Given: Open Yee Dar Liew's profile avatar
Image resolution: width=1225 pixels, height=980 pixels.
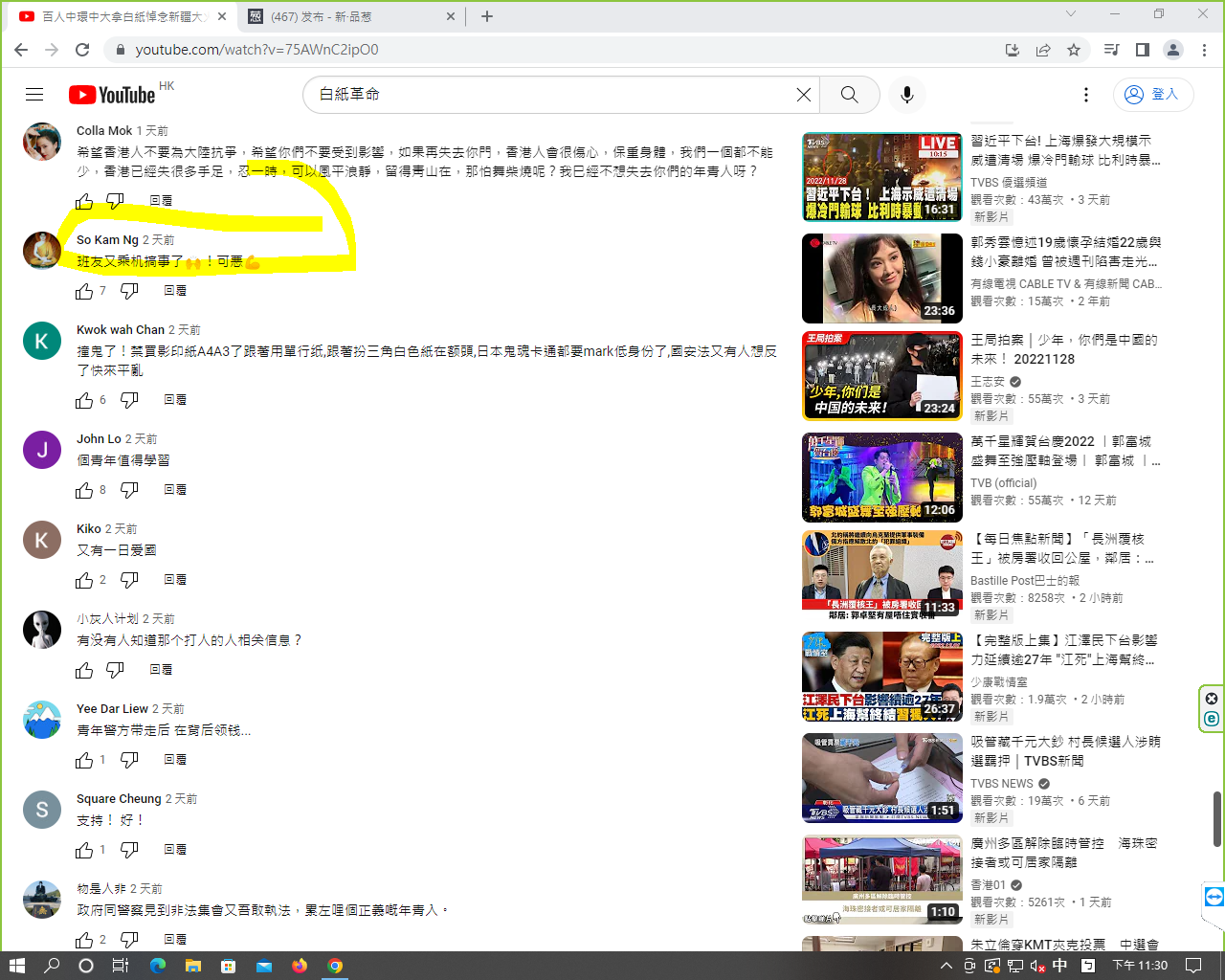Looking at the screenshot, I should pos(42,720).
